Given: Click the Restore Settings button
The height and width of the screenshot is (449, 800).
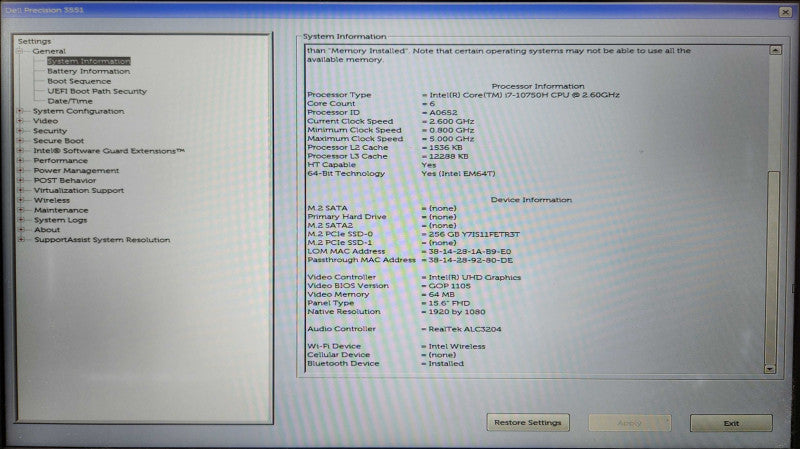Looking at the screenshot, I should [x=528, y=422].
